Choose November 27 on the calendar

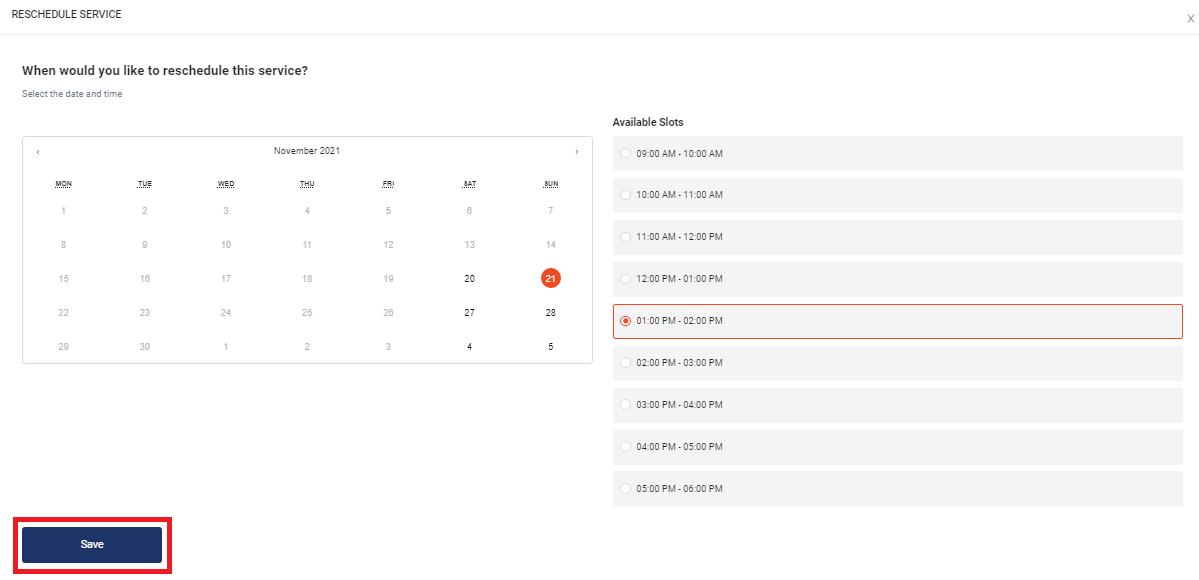tap(469, 312)
